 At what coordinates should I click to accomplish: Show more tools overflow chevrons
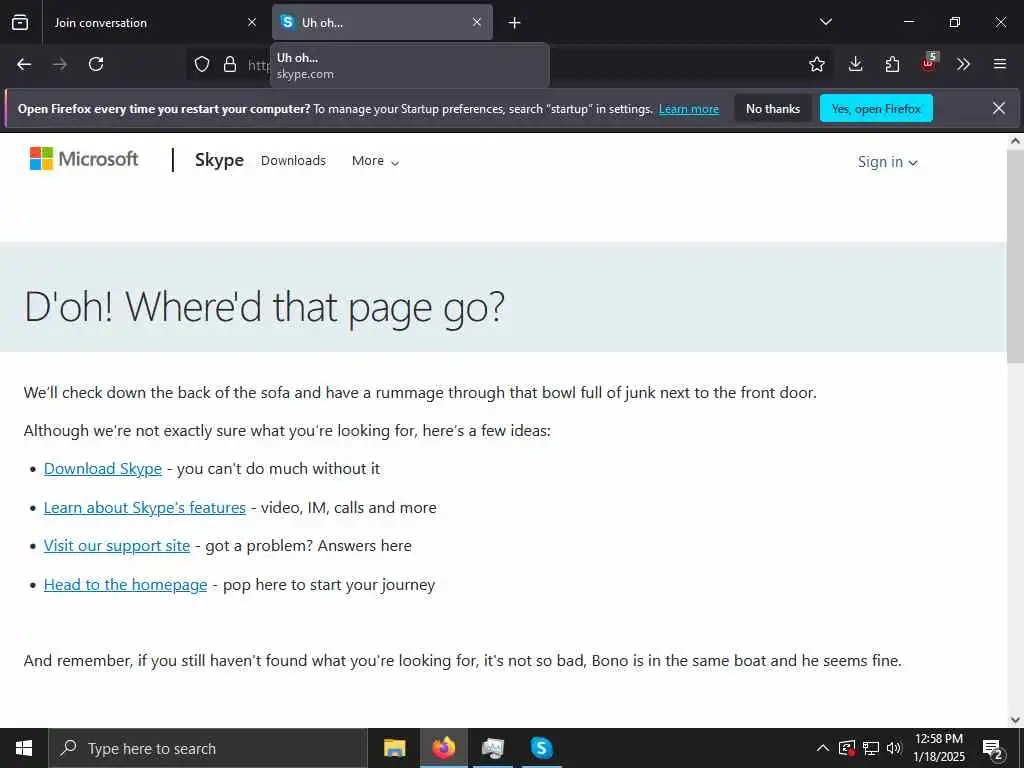click(x=963, y=64)
